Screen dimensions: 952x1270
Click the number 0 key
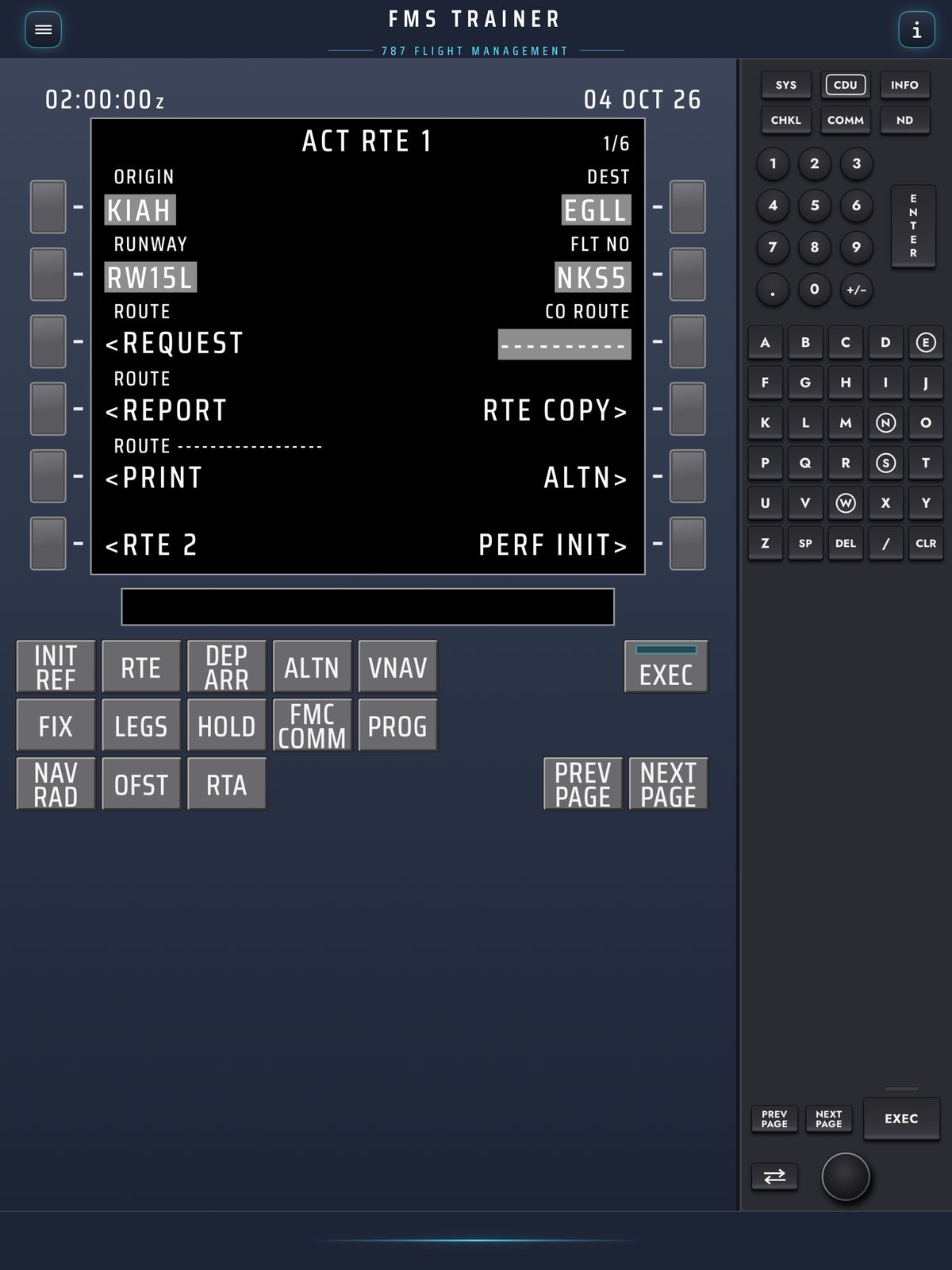(815, 290)
